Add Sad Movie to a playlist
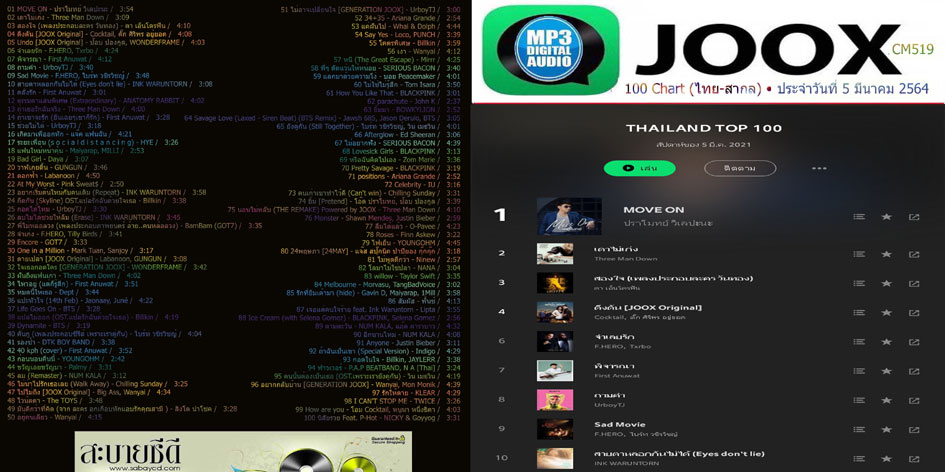945x472 pixels. pos(859,429)
